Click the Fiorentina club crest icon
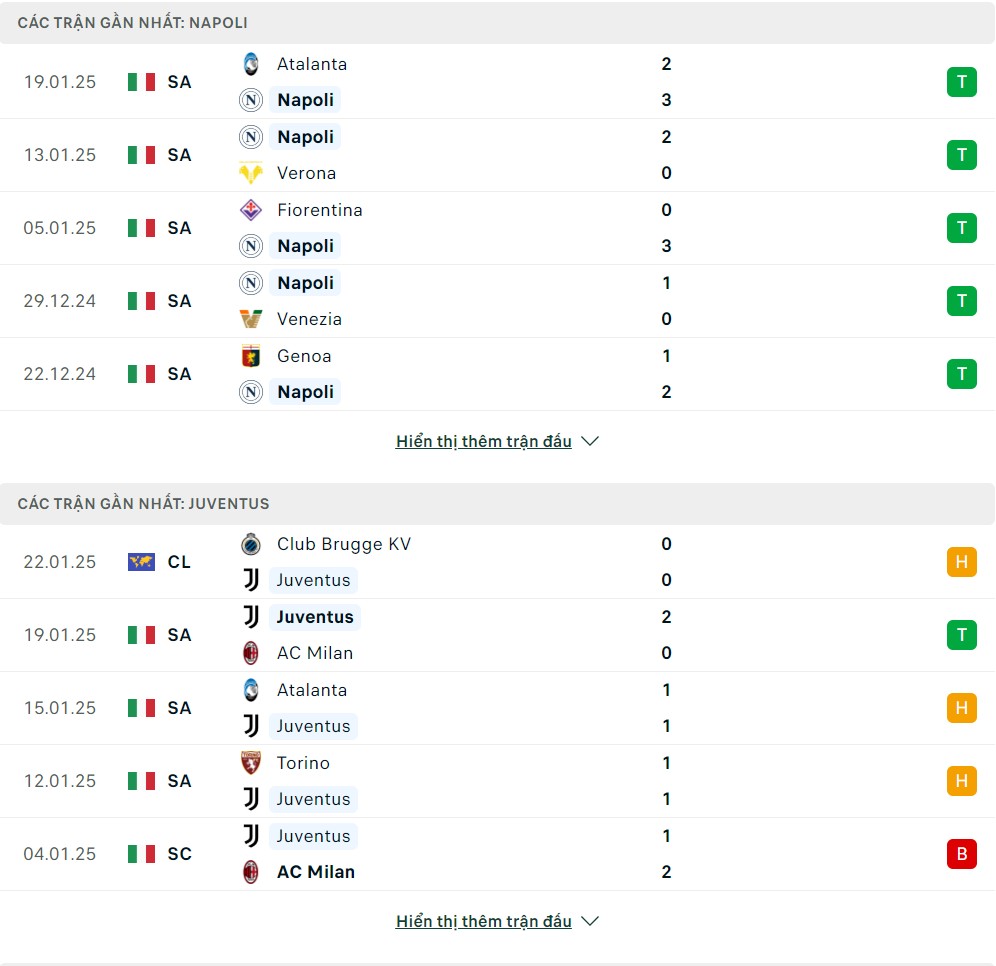Viewport: 996px width, 966px height. (251, 210)
